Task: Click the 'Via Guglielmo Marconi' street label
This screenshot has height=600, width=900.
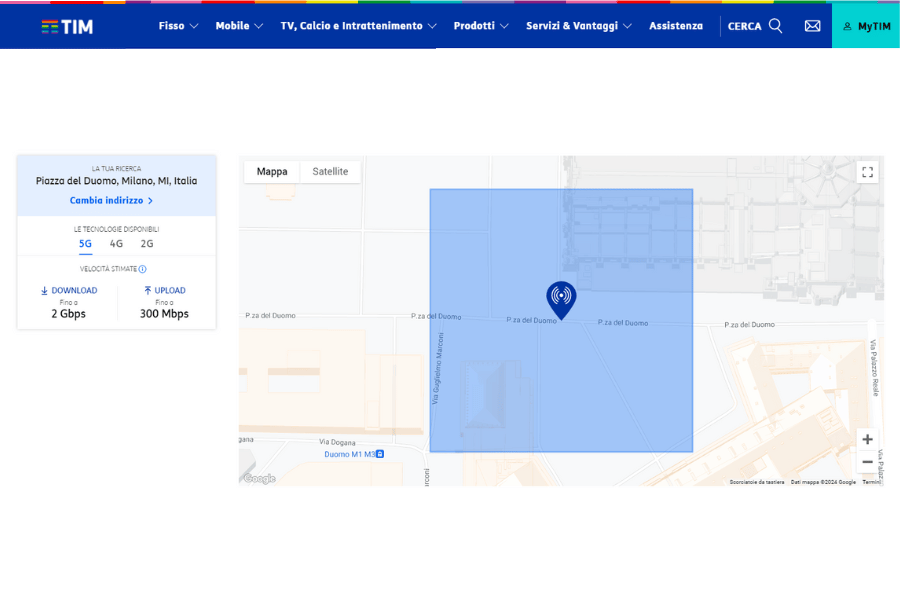Action: (x=437, y=369)
